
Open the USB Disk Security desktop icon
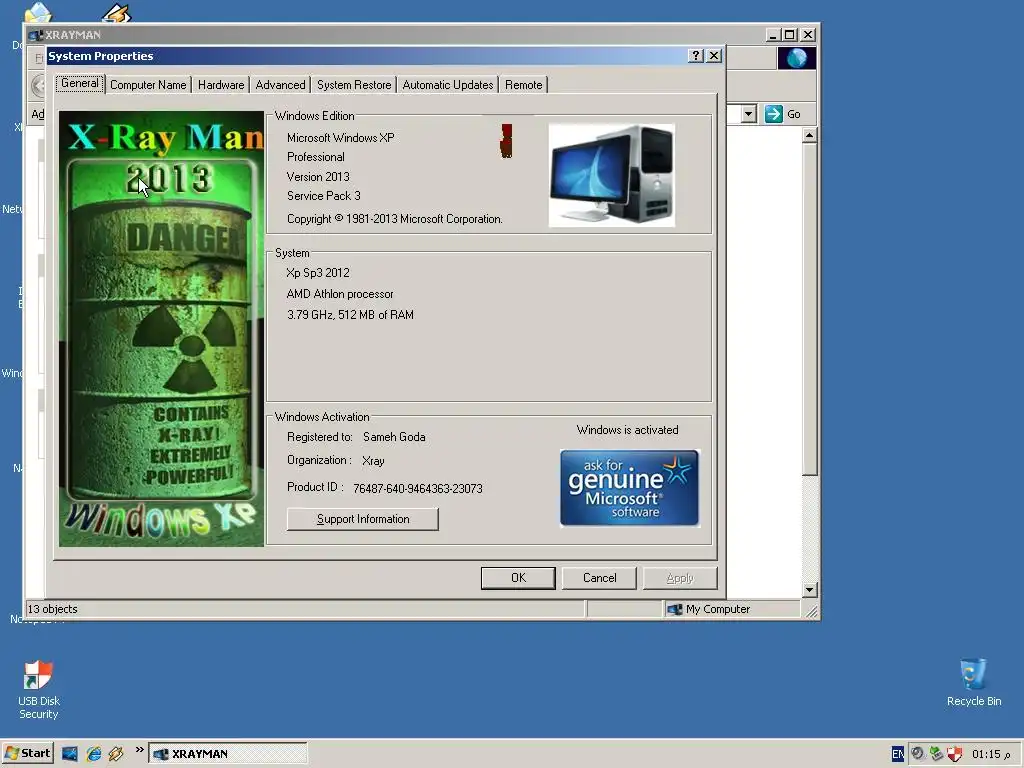point(38,689)
